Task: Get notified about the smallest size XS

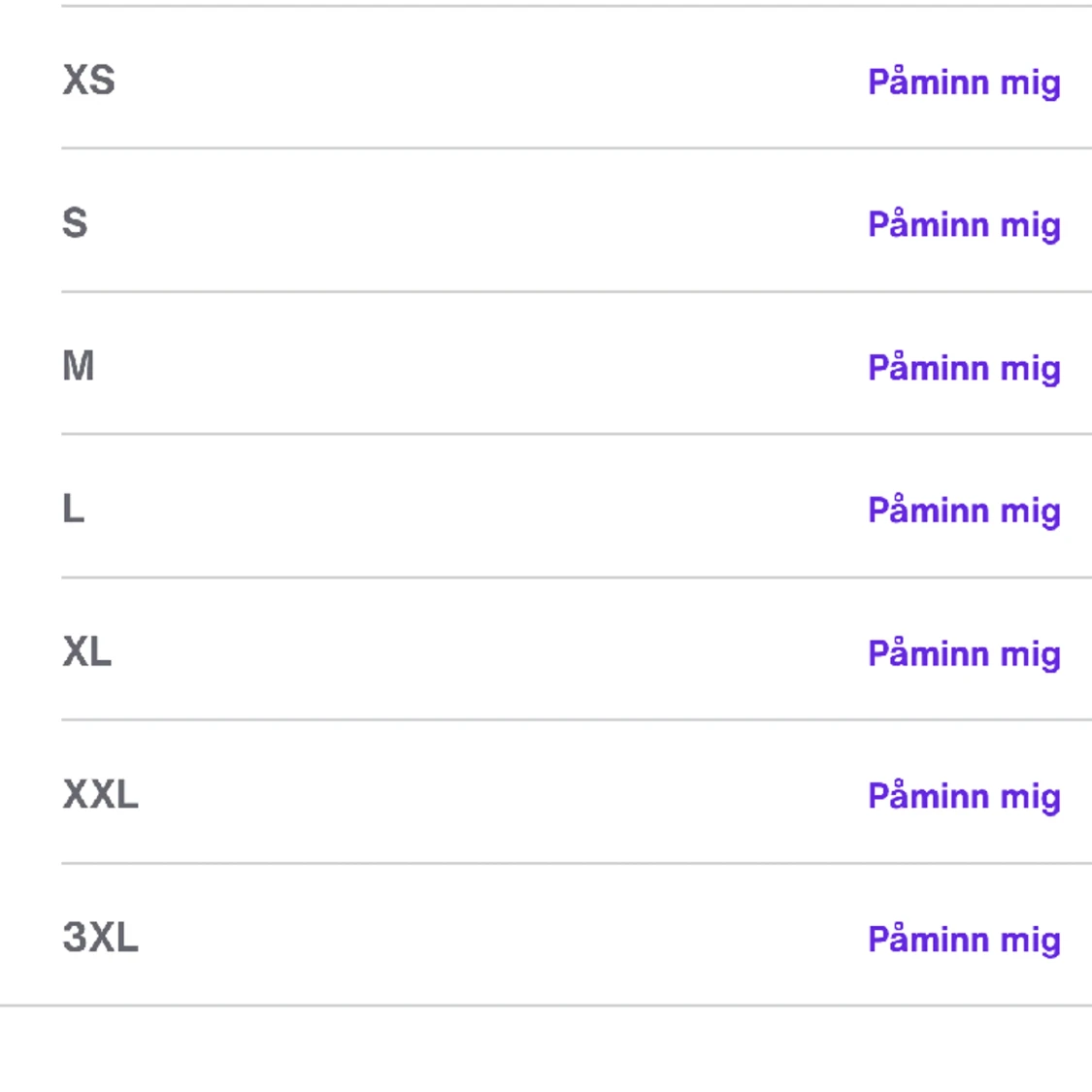Action: coord(963,83)
